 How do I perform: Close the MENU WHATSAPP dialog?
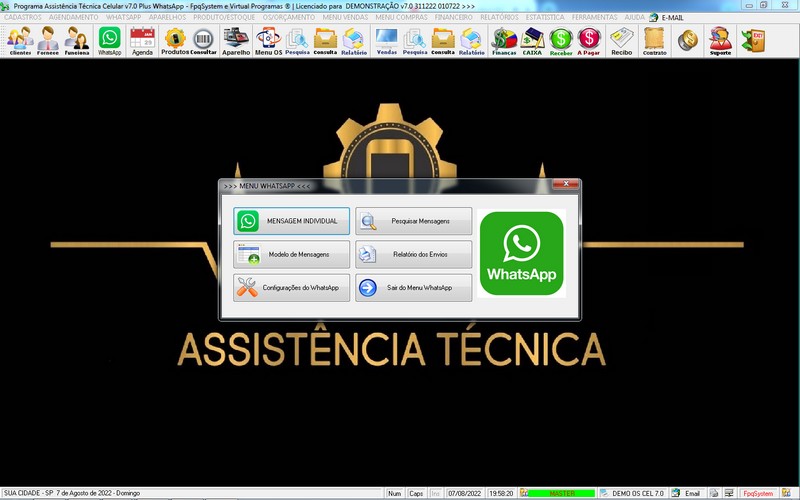pos(566,184)
